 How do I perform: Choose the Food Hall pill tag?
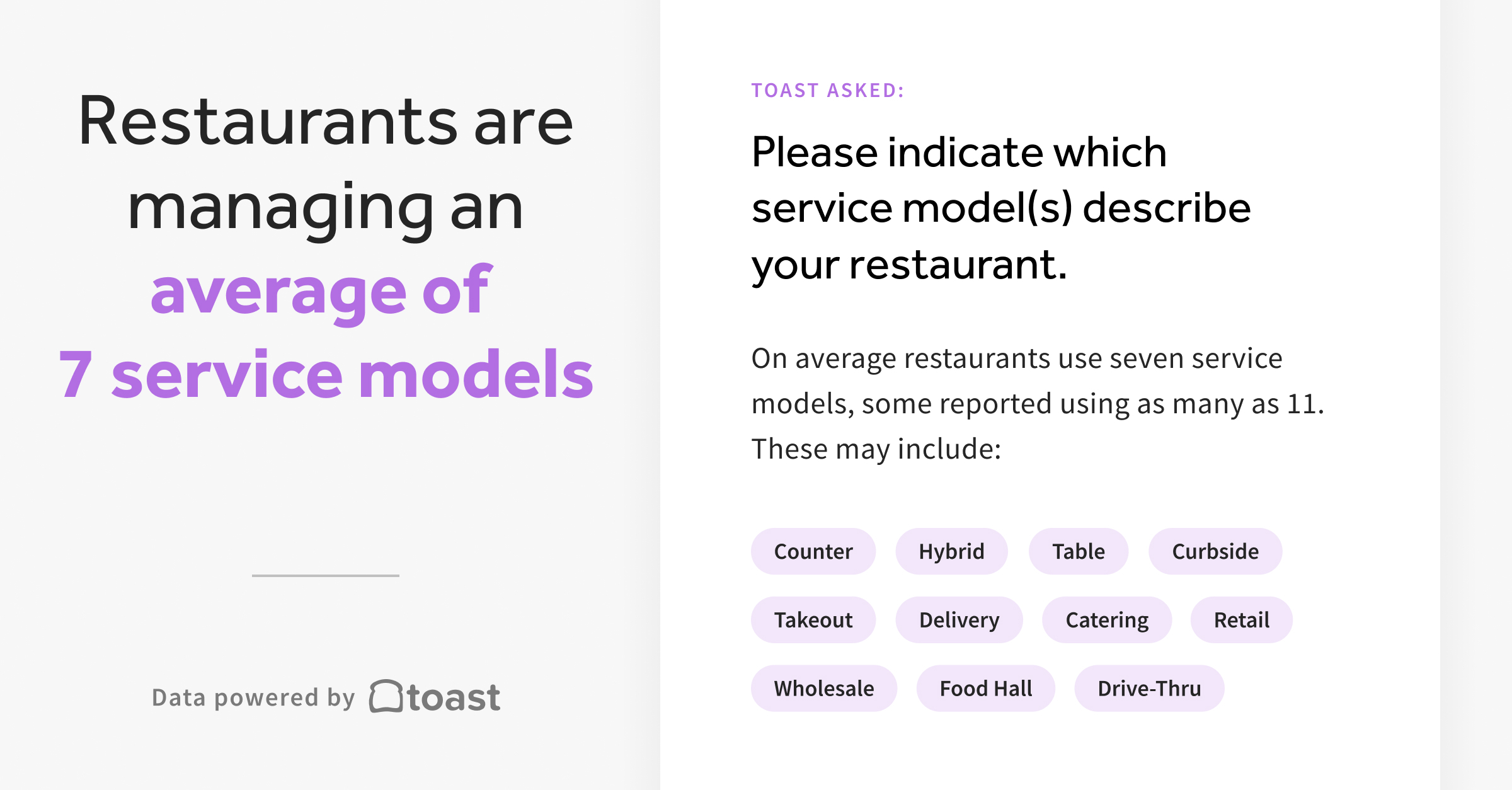pos(985,689)
